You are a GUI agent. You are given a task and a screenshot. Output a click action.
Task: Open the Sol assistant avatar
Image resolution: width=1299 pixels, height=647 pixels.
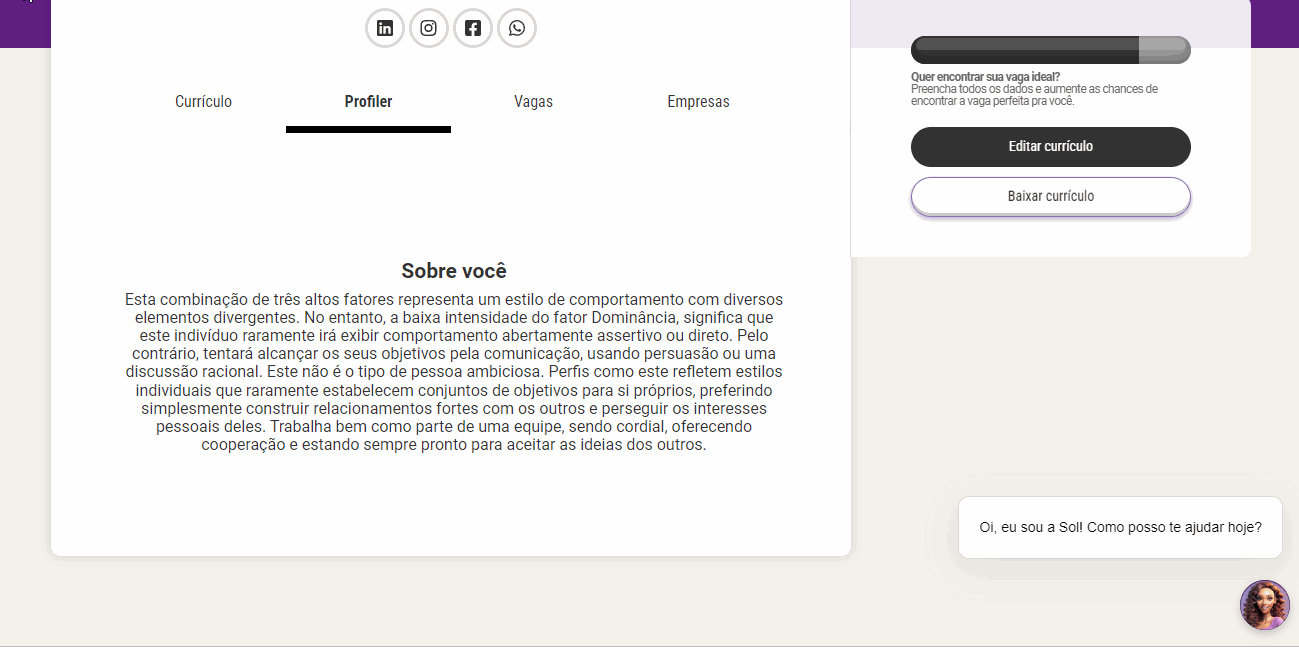pyautogui.click(x=1265, y=605)
